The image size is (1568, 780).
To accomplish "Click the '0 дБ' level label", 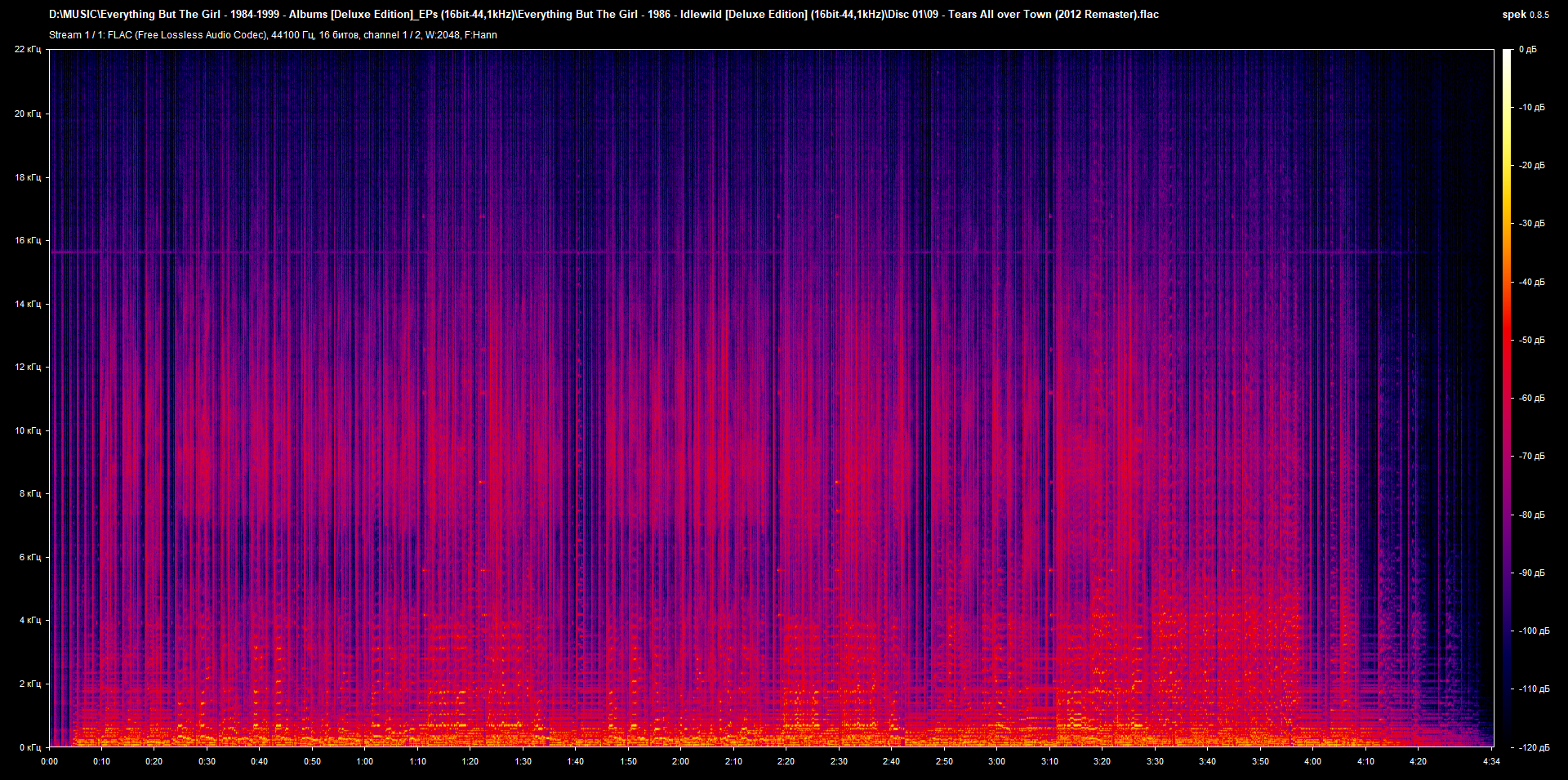I will coord(1528,50).
